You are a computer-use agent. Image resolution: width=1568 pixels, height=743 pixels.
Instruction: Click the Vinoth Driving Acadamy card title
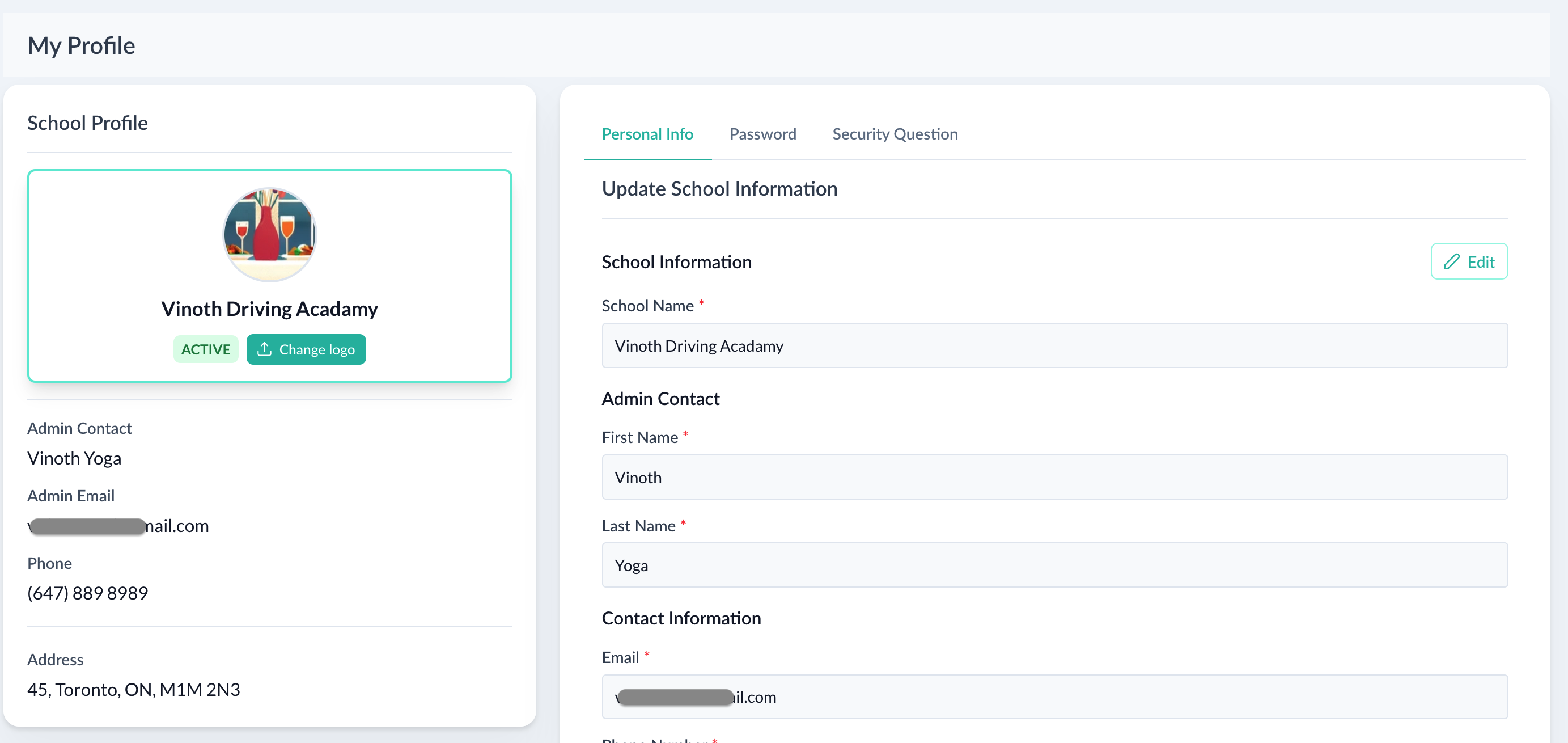point(269,309)
